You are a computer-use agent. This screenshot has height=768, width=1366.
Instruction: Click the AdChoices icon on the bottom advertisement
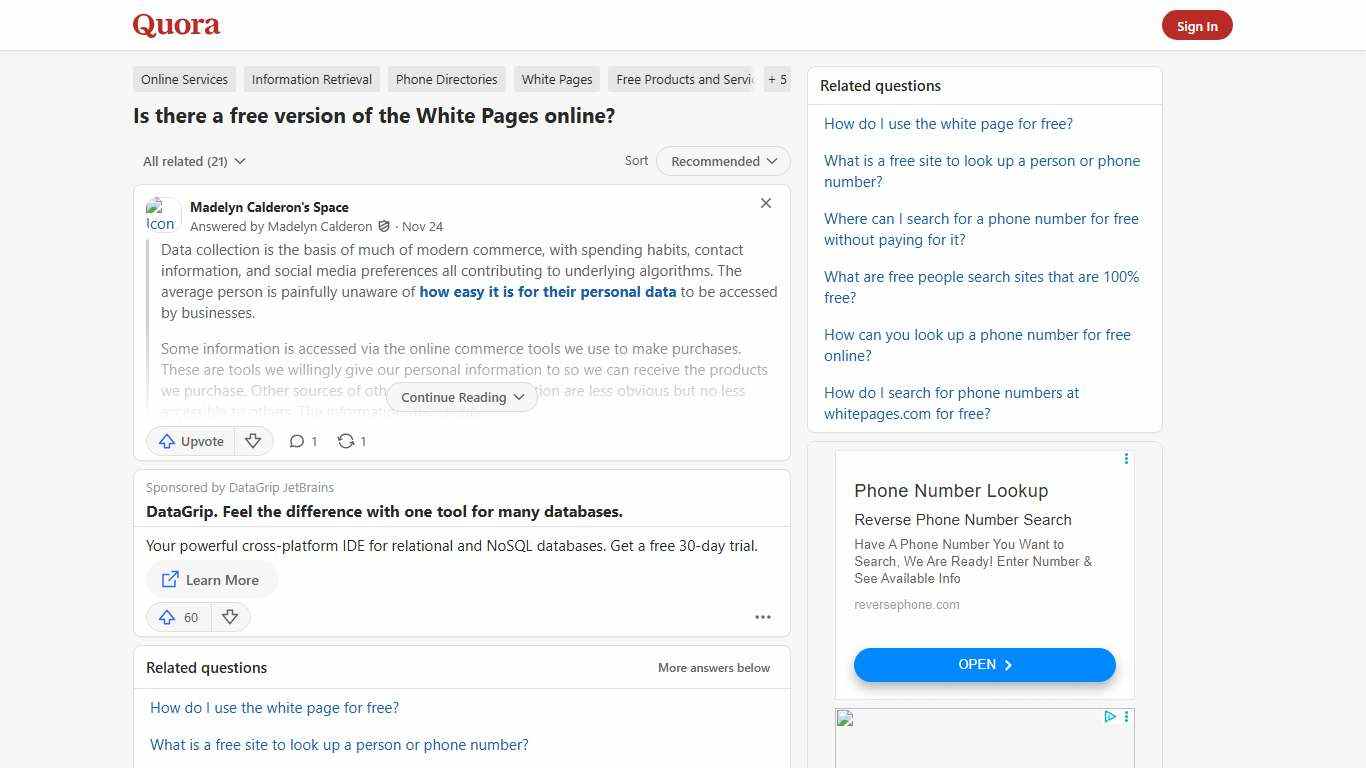coord(1109,717)
